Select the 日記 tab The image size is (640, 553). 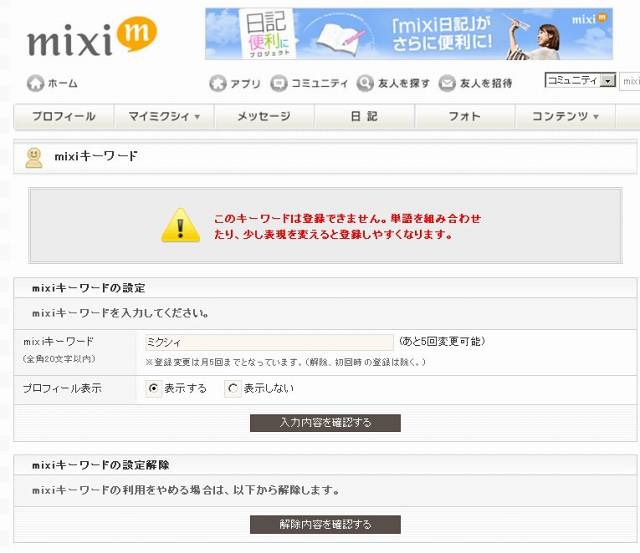tap(364, 117)
